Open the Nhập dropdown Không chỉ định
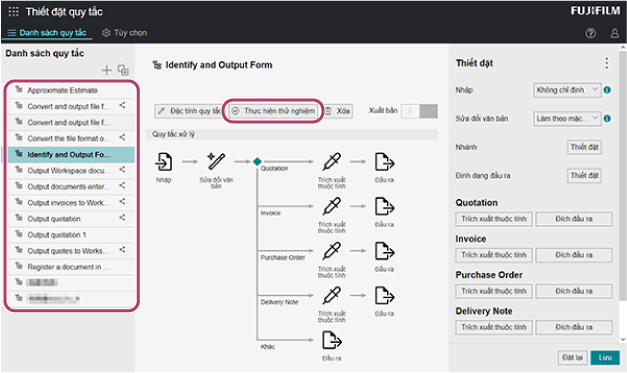 [567, 90]
